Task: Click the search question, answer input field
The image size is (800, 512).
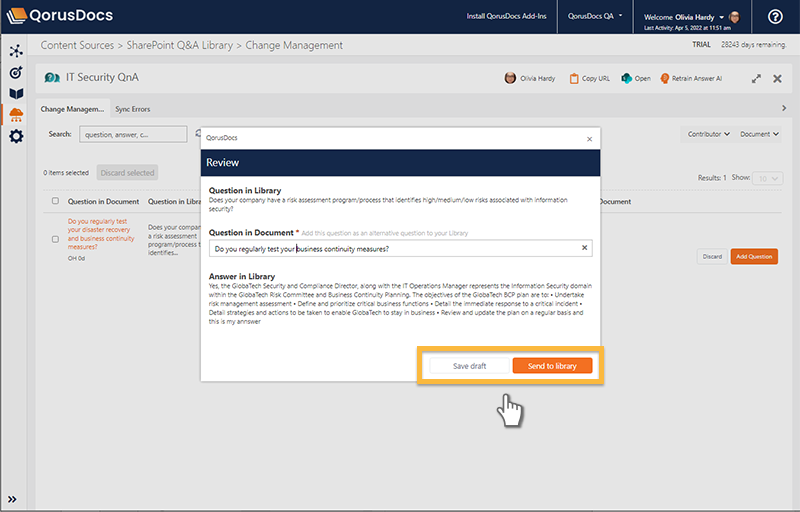Action: coord(133,135)
